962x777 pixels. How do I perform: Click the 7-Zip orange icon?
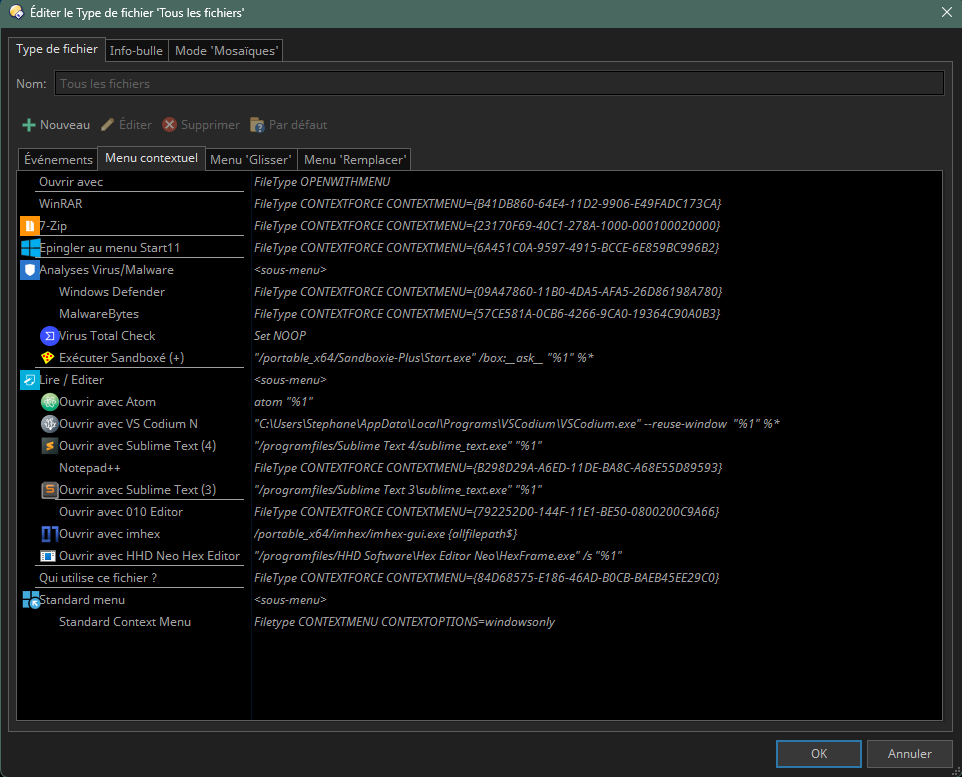coord(29,226)
